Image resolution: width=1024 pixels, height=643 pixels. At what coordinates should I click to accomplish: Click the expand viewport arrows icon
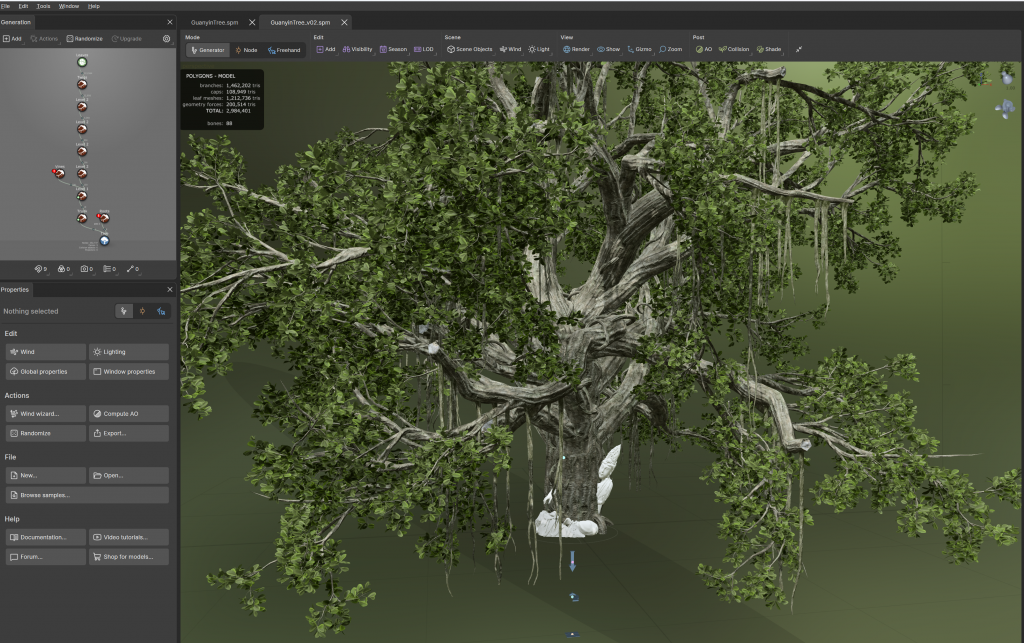pyautogui.click(x=799, y=49)
